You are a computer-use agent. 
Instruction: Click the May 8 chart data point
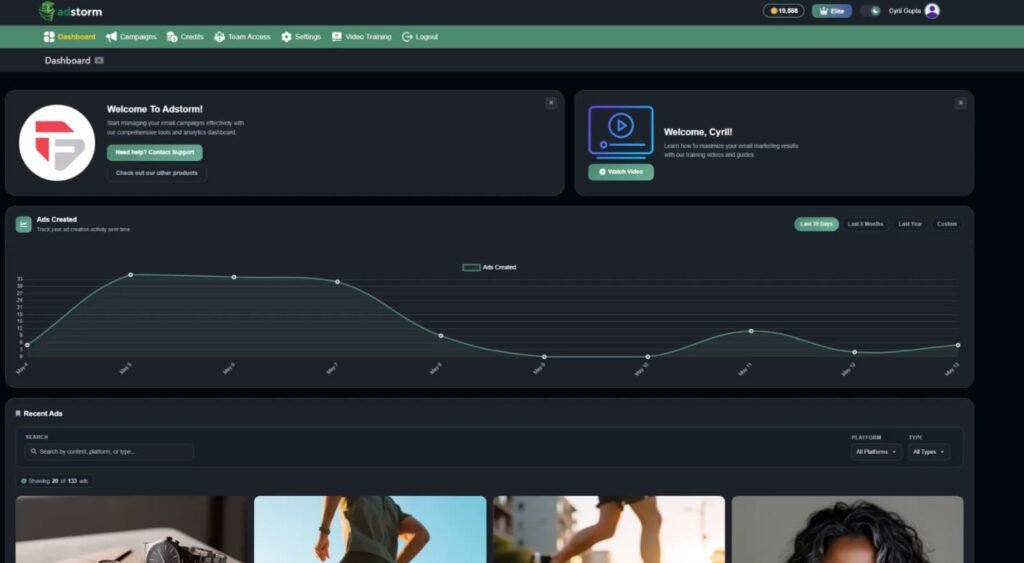point(441,336)
